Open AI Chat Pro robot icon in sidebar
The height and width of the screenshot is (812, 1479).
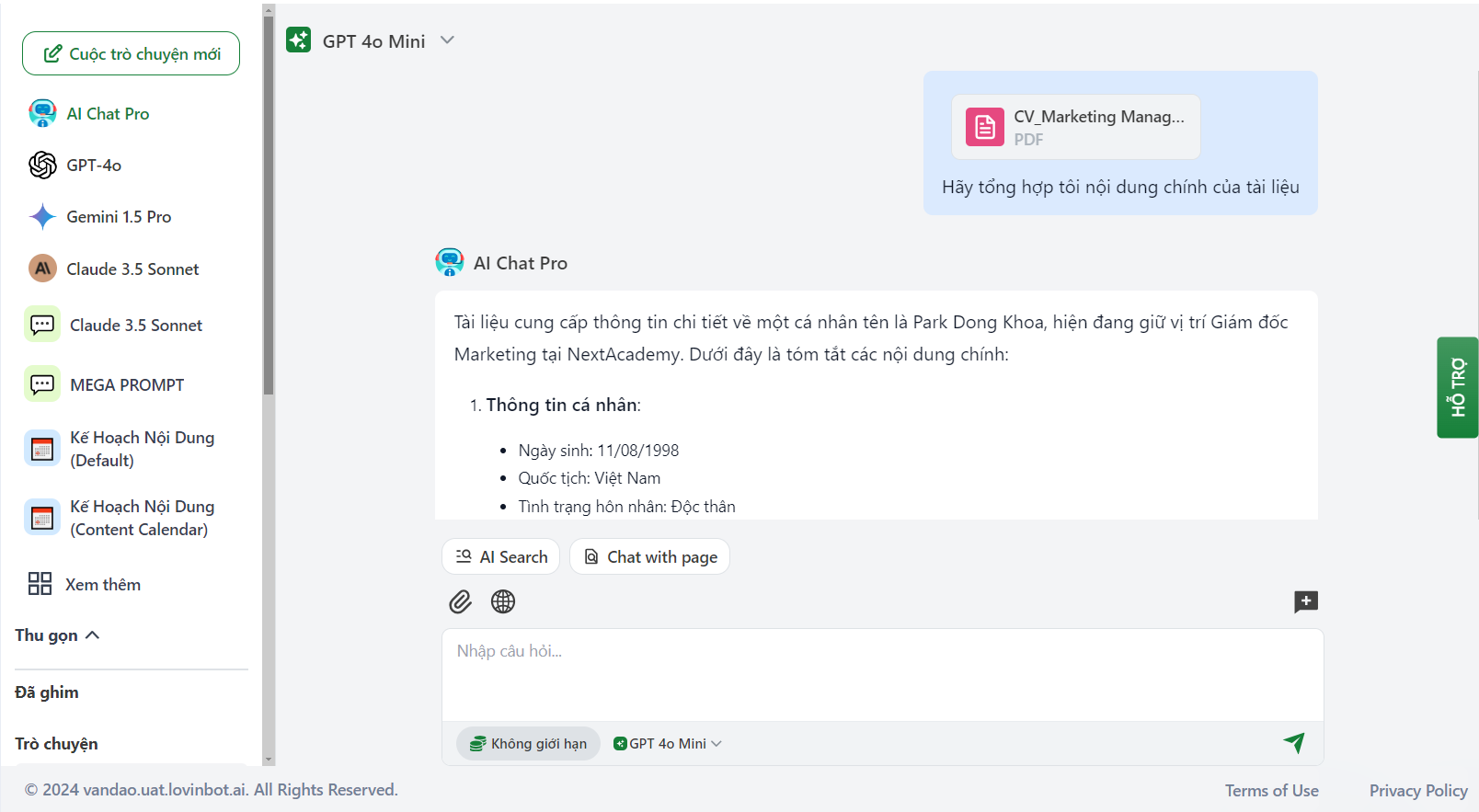click(x=42, y=113)
